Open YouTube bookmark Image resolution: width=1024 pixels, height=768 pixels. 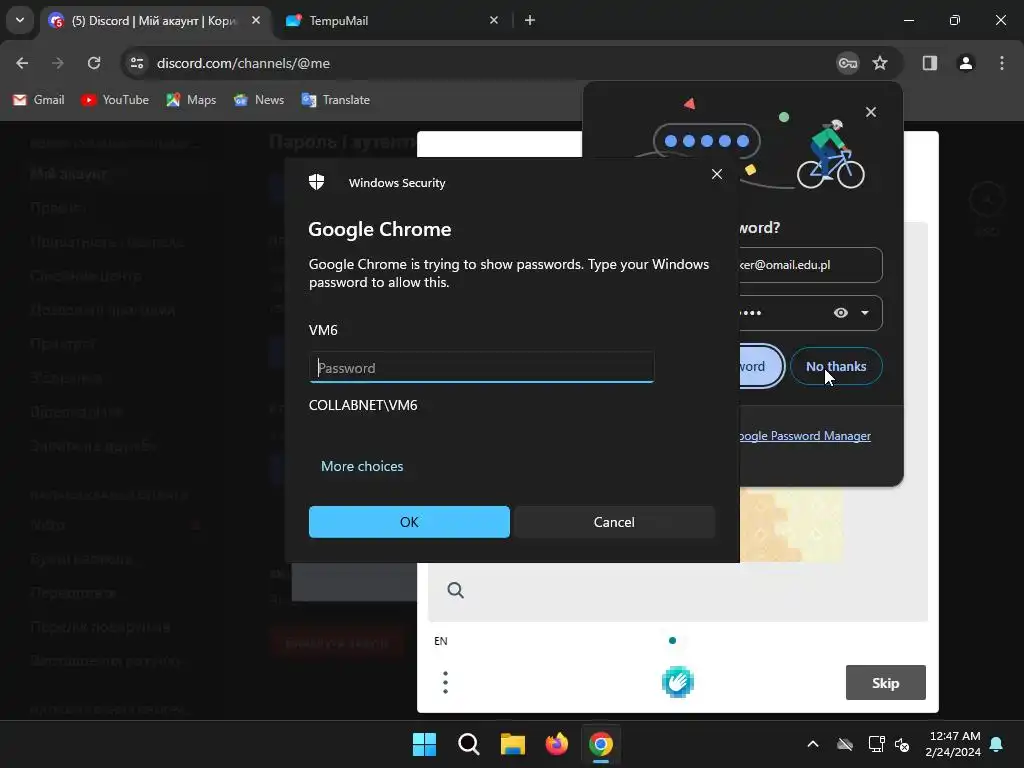tap(115, 100)
